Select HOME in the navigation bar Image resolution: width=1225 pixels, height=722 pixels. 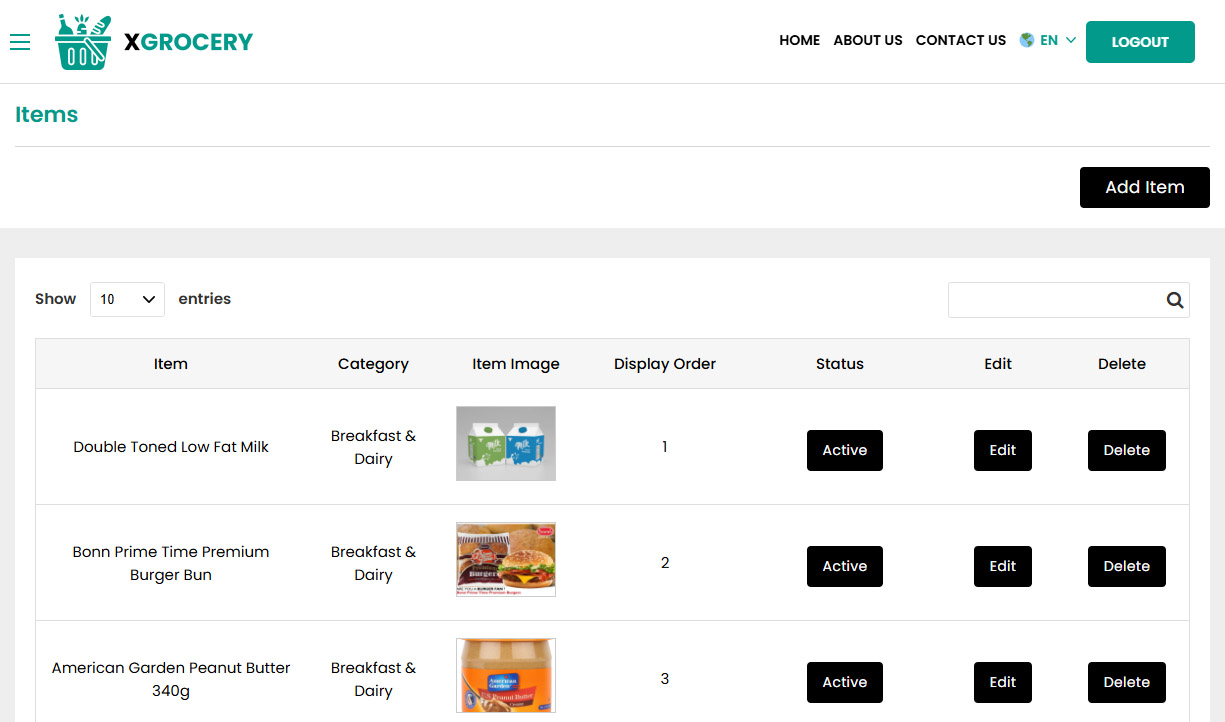[799, 40]
